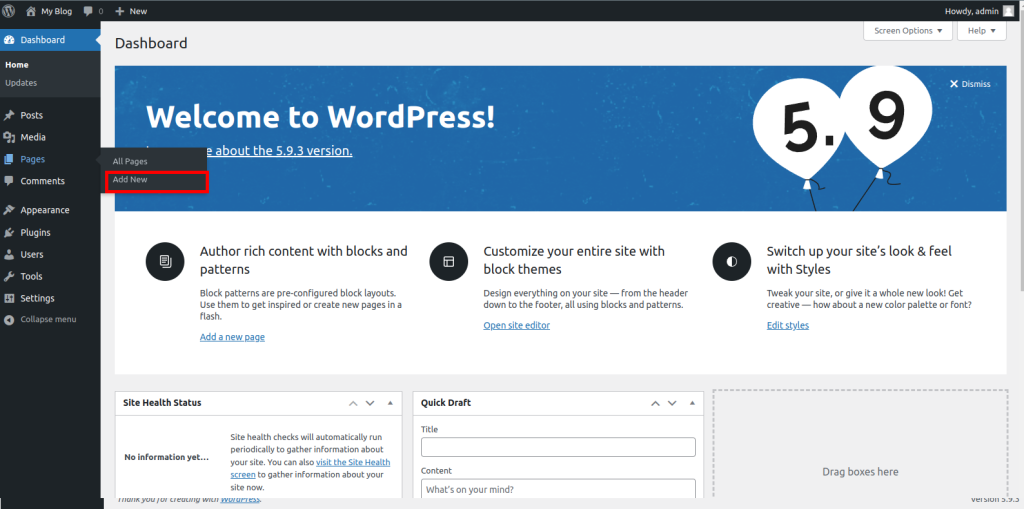1024x509 pixels.
Task: Open the comments bubble icon in admin bar
Action: click(x=89, y=11)
